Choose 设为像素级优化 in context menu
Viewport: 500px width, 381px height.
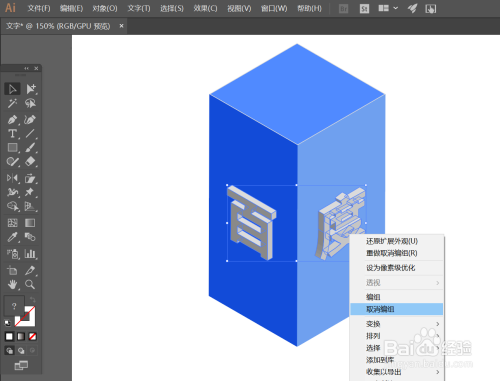click(397, 268)
